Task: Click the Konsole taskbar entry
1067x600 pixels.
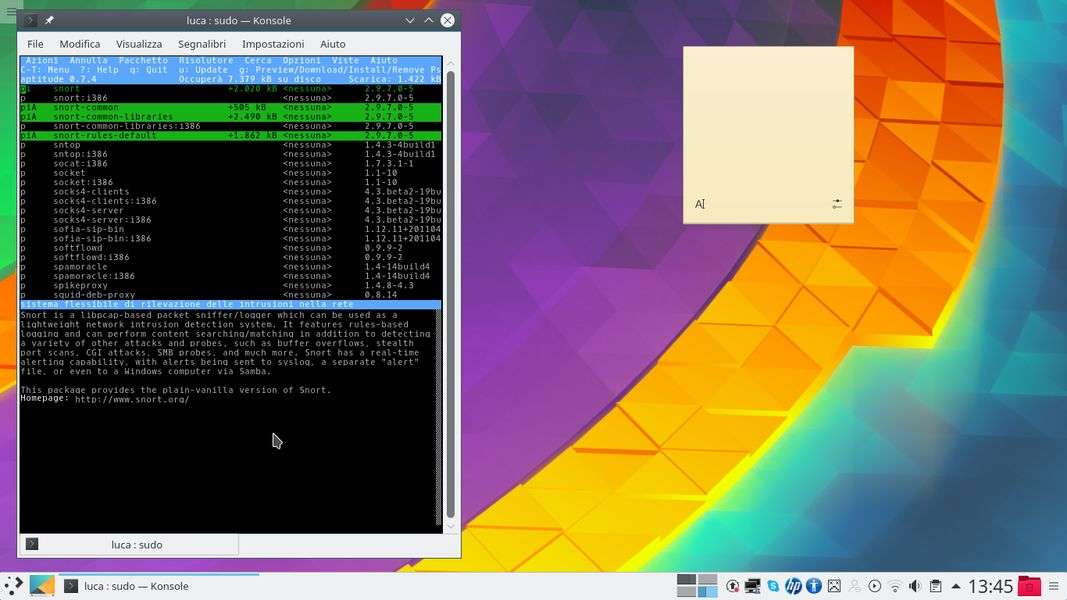Action: point(160,586)
